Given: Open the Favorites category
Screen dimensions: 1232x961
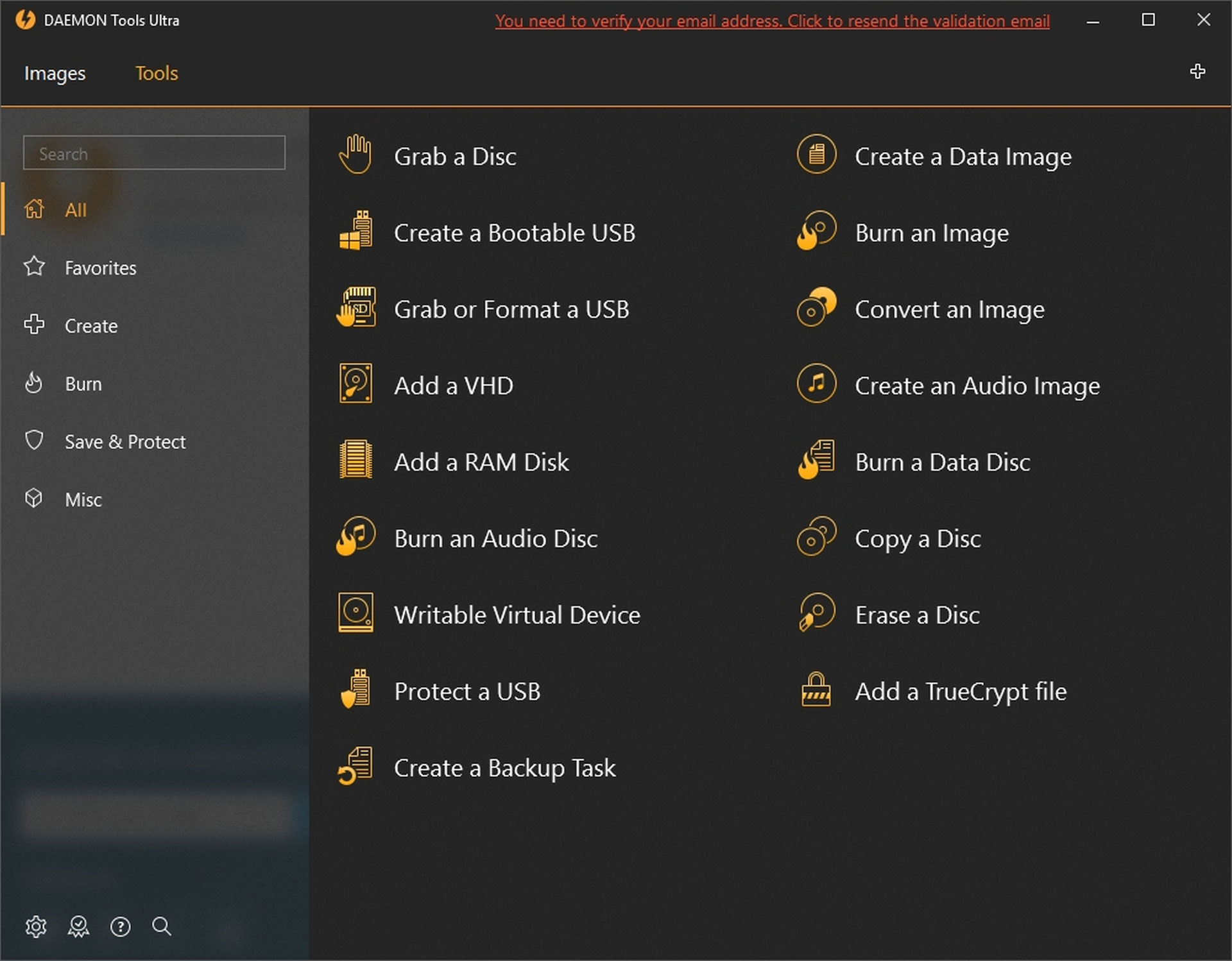Looking at the screenshot, I should click(x=155, y=267).
